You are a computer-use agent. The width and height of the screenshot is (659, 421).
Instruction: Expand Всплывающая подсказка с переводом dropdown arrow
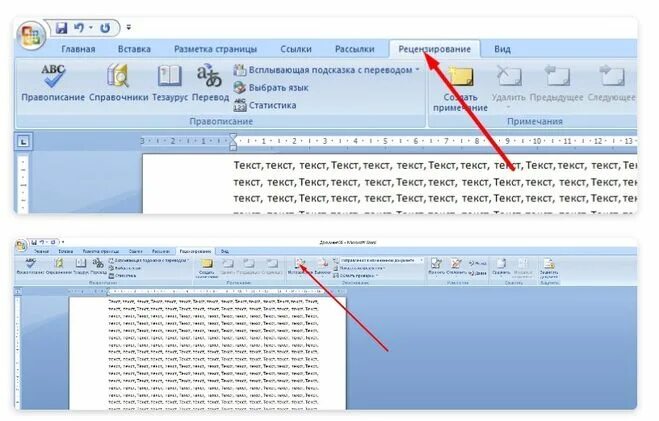coord(417,70)
